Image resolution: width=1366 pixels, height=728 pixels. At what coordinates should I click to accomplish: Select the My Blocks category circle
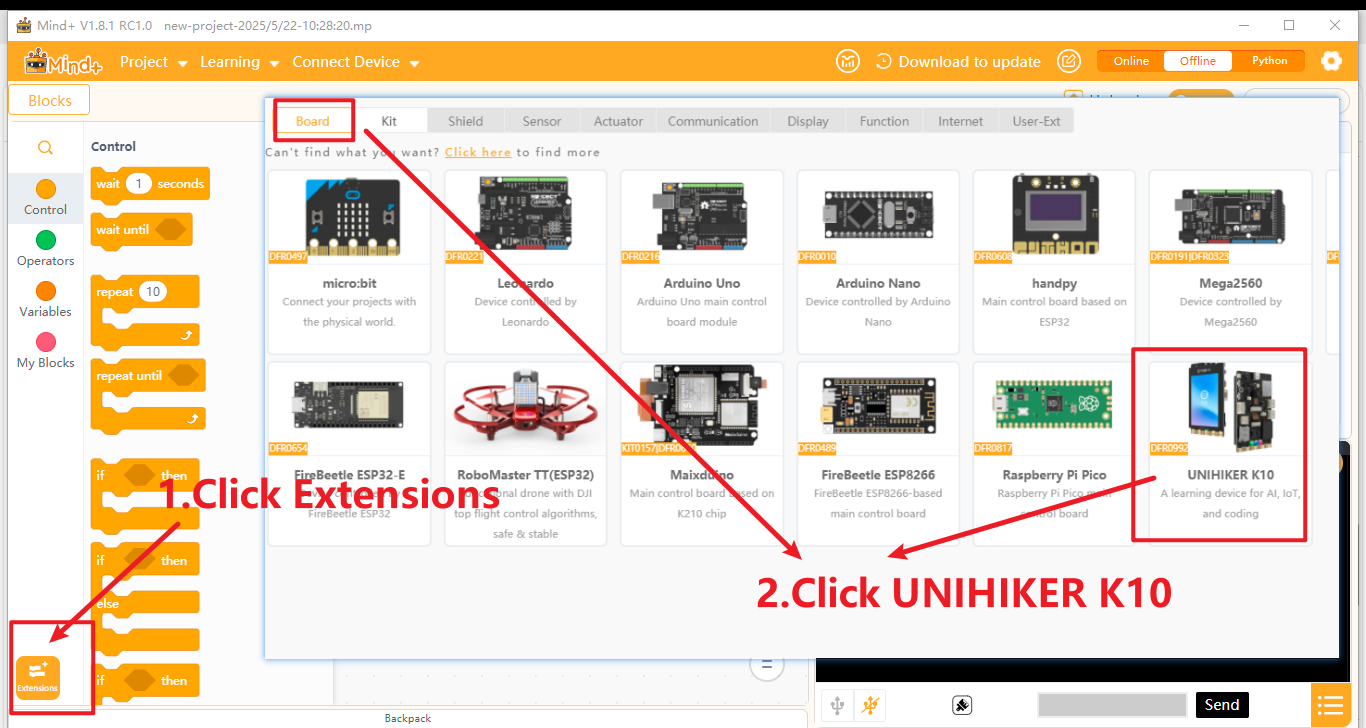point(46,342)
